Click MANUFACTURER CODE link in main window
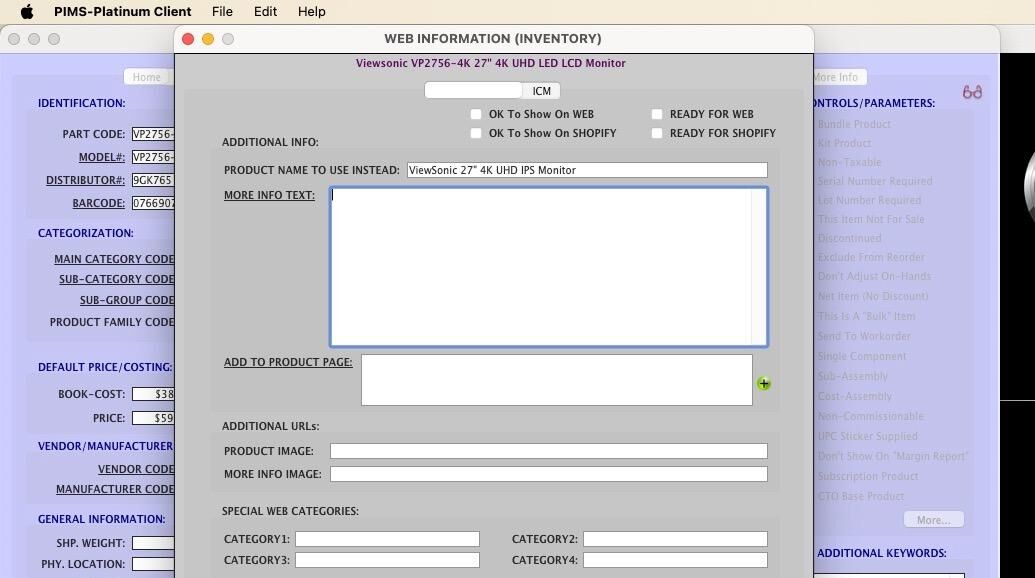This screenshot has width=1035, height=578. coord(115,489)
